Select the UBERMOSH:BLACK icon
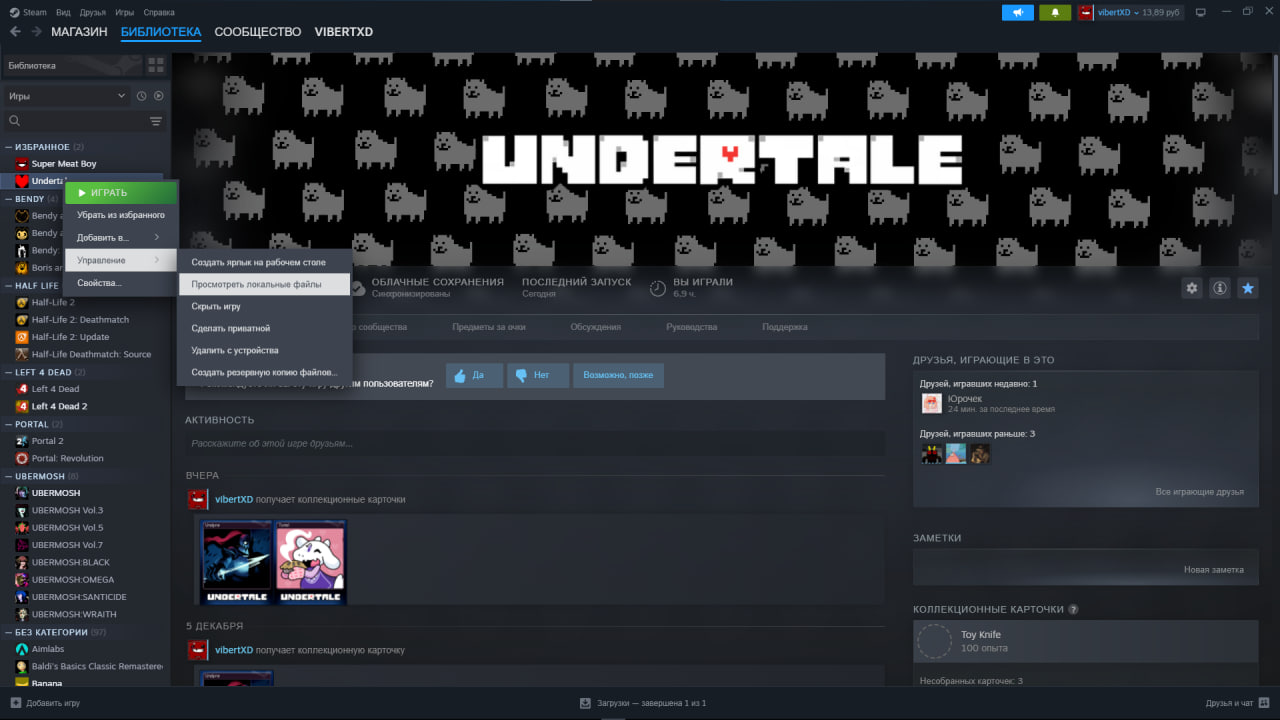This screenshot has width=1280, height=720. pos(22,562)
